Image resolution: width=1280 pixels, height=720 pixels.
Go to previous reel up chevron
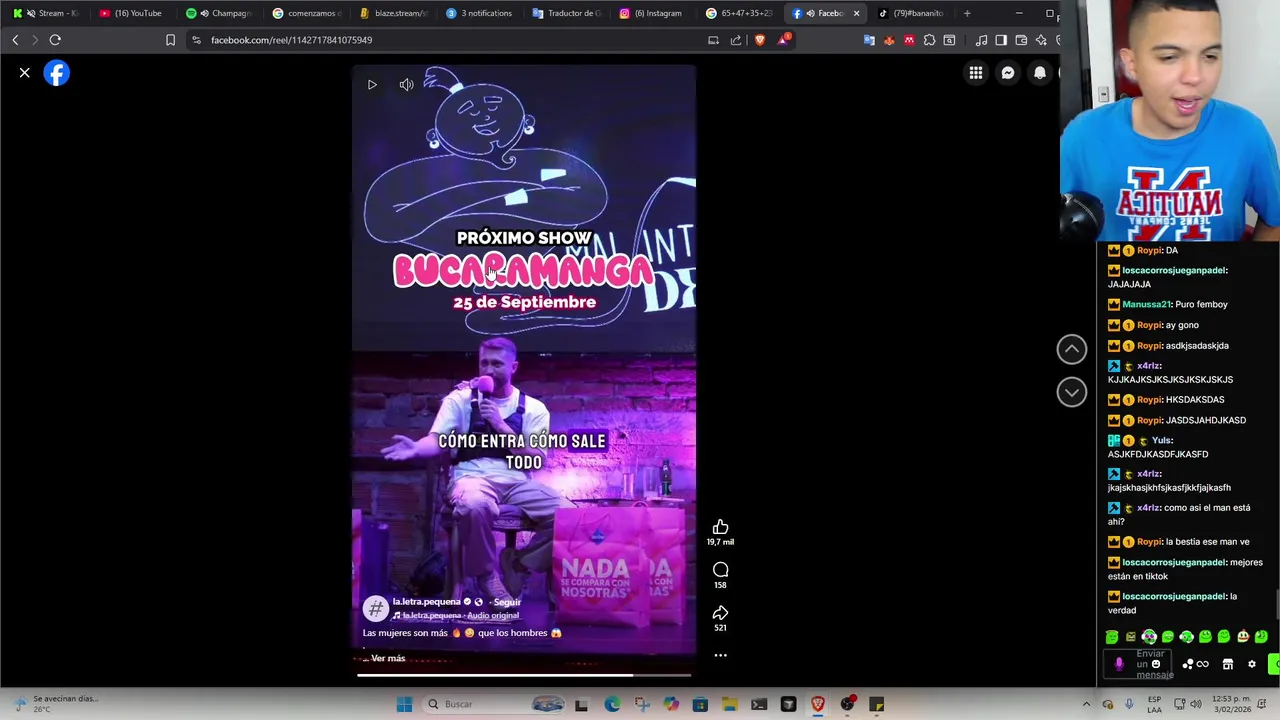click(1072, 349)
